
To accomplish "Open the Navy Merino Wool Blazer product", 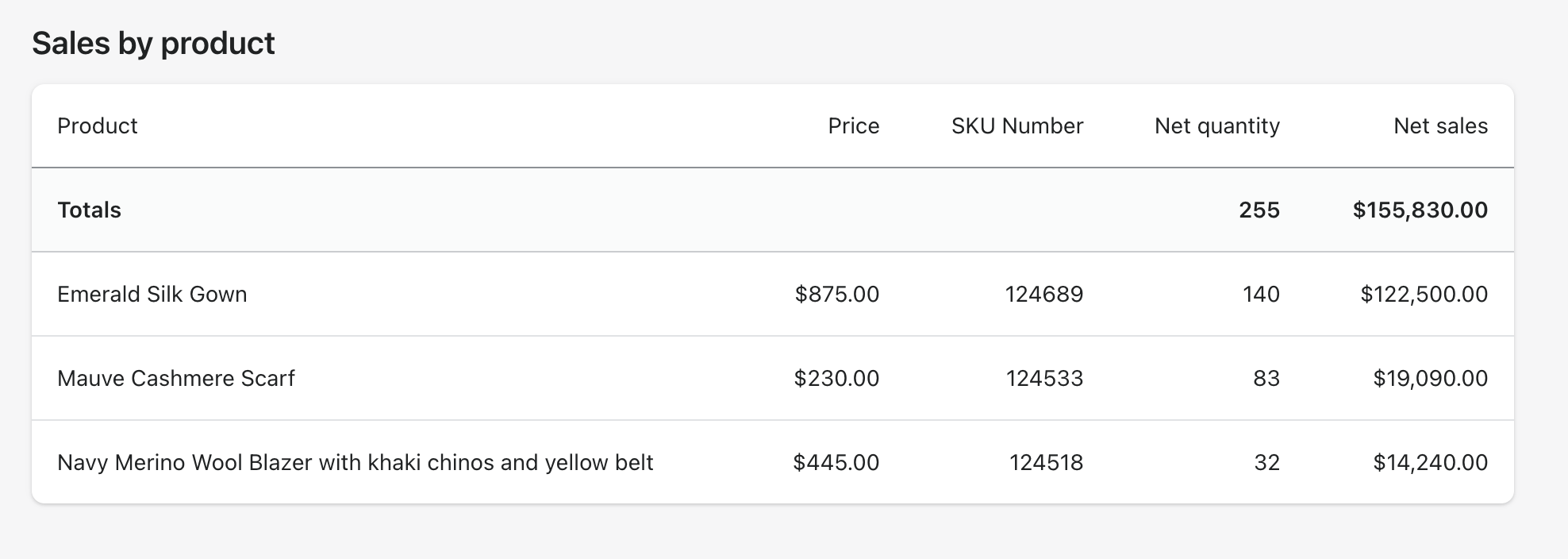I will tap(355, 463).
